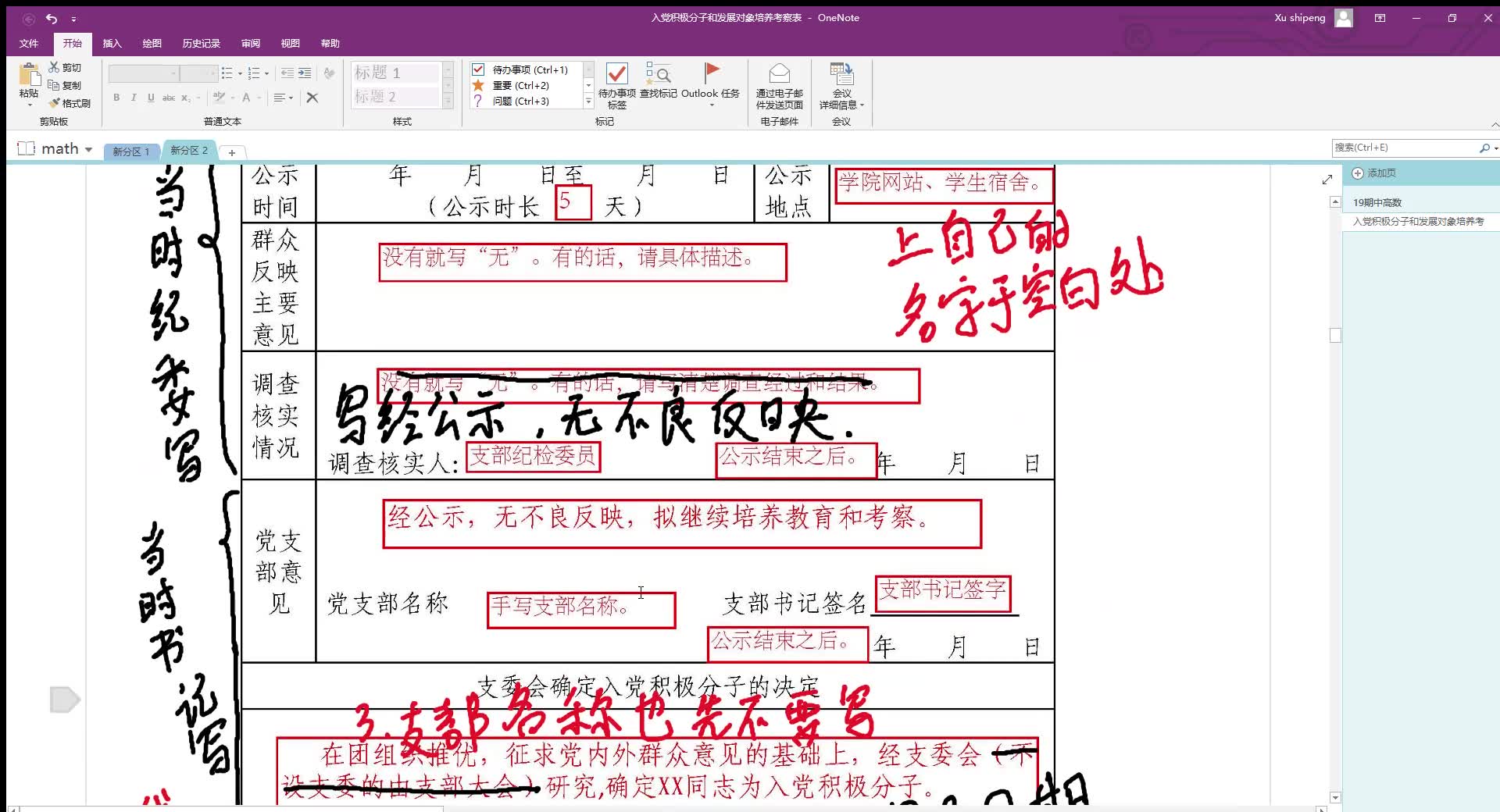
Task: Toggle italic formatting (I)
Action: [134, 98]
